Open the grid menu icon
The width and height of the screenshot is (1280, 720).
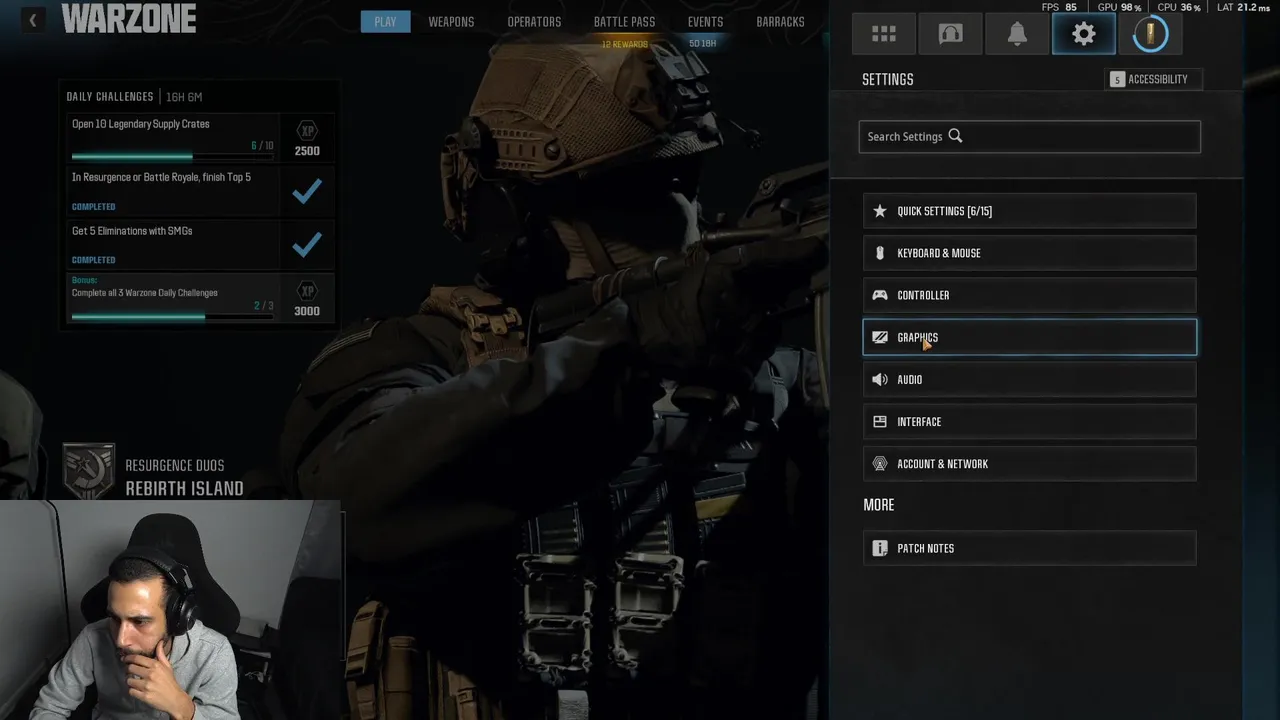884,34
